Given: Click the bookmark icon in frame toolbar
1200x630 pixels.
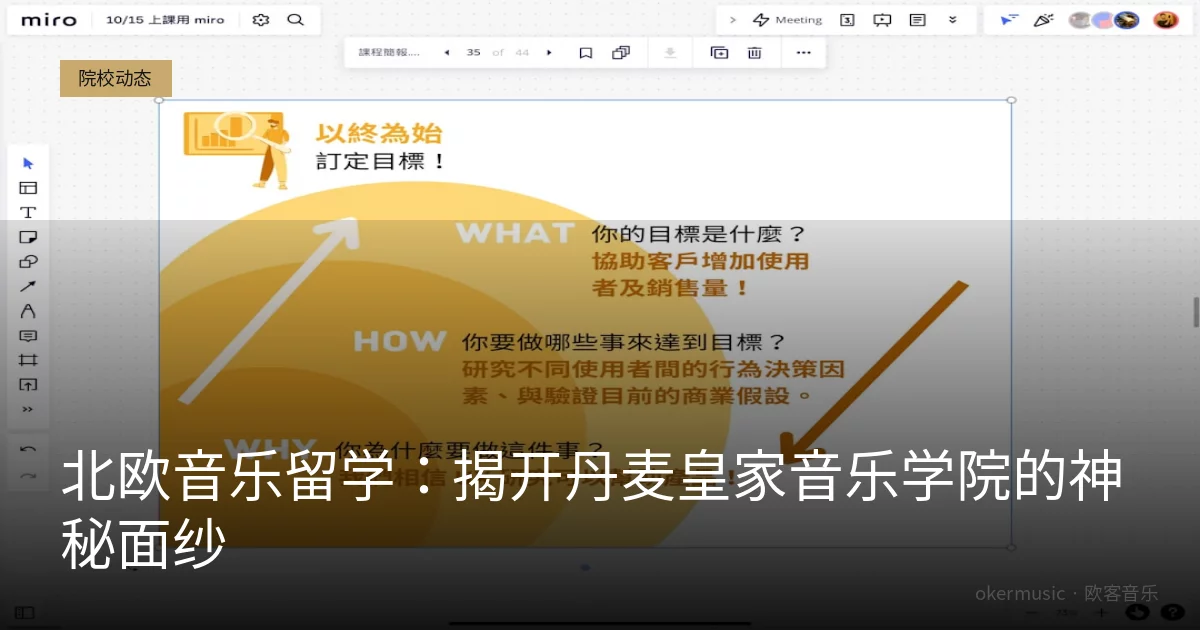Looking at the screenshot, I should (586, 53).
